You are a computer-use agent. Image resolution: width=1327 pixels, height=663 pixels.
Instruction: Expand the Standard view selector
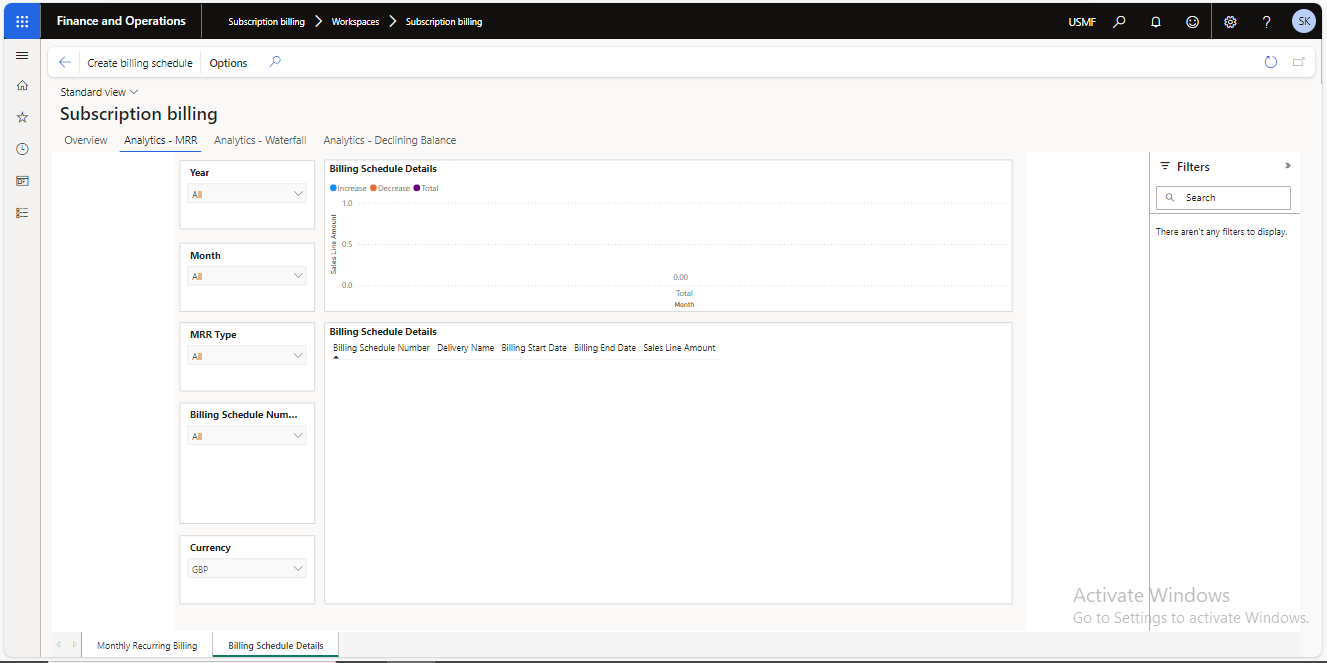[99, 92]
